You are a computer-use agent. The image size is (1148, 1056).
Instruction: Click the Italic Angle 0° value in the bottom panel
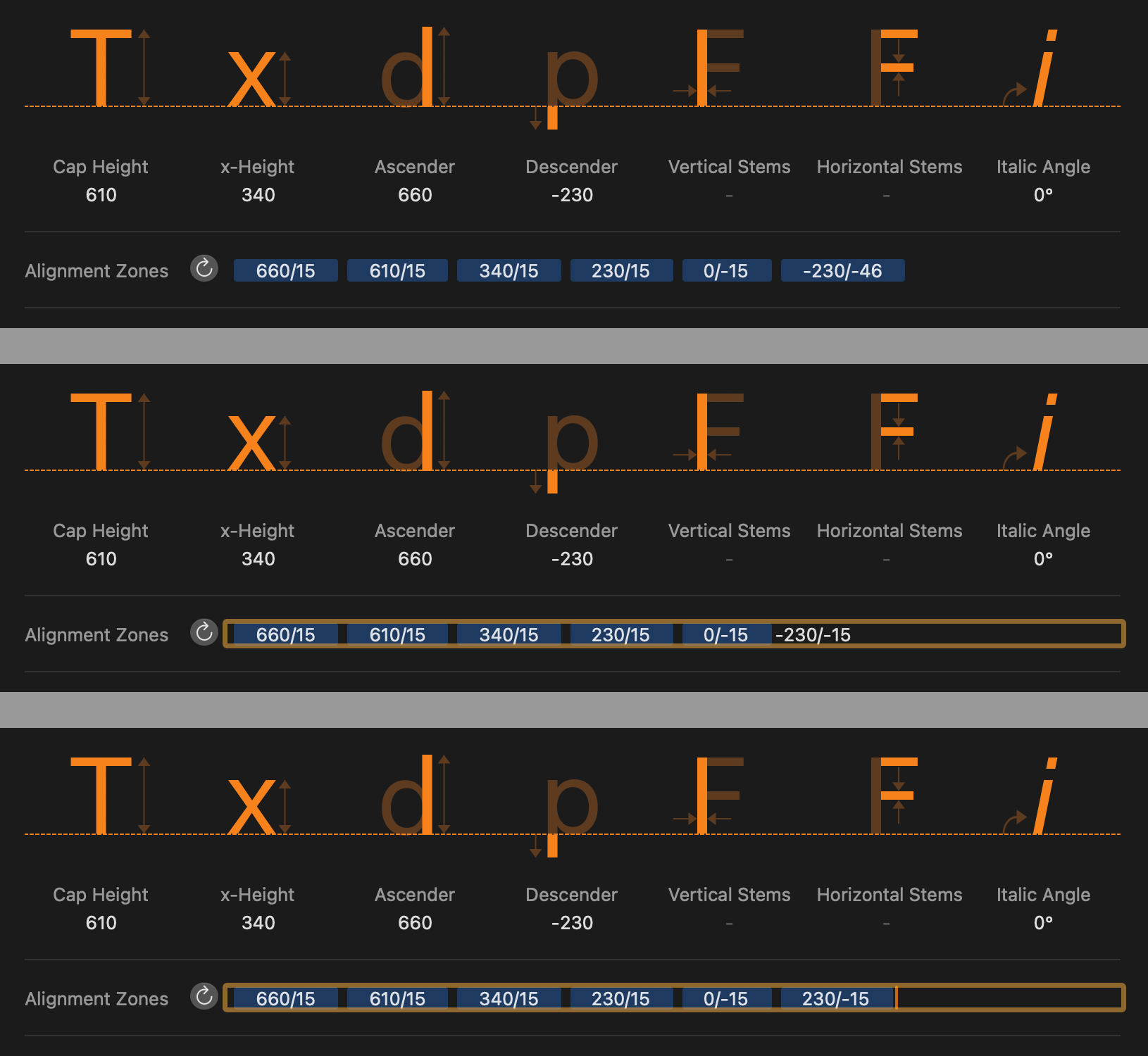pos(1043,923)
